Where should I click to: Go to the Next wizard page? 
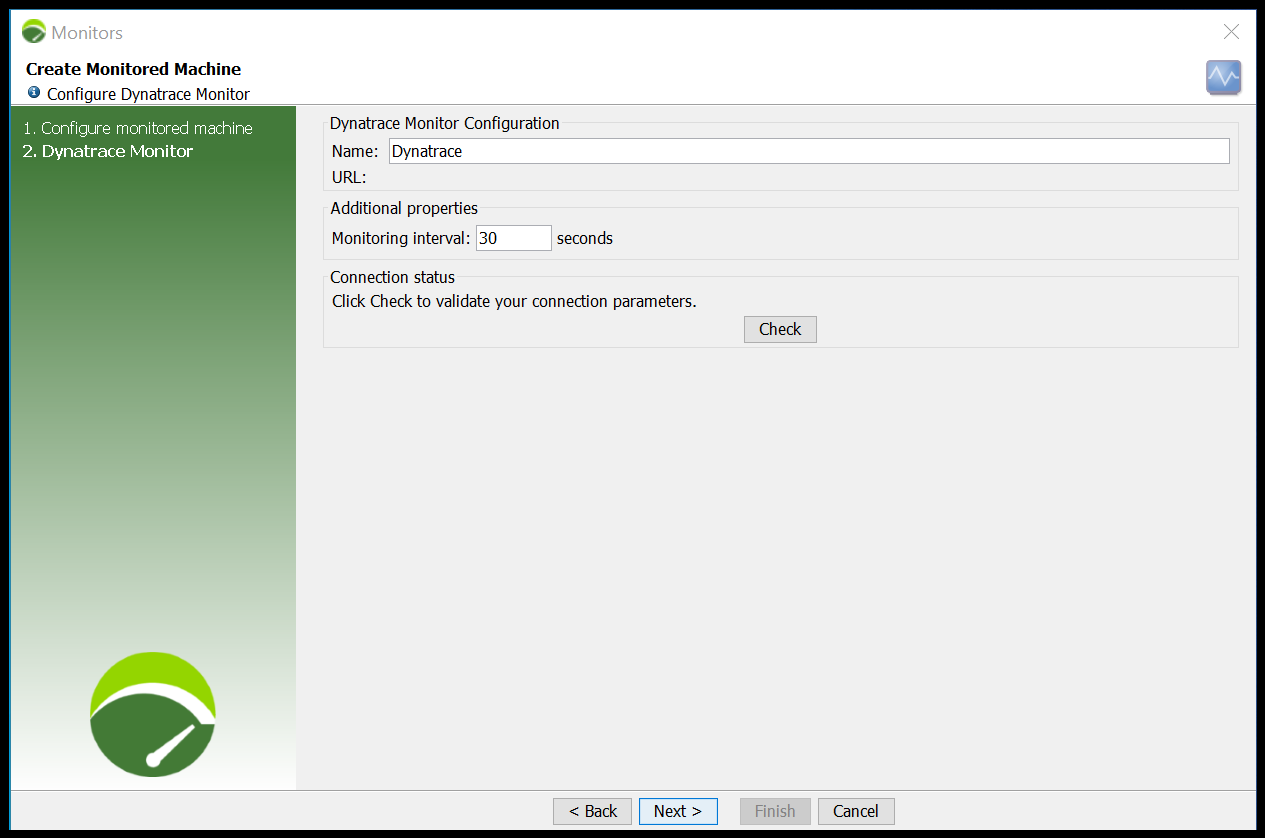[678, 811]
